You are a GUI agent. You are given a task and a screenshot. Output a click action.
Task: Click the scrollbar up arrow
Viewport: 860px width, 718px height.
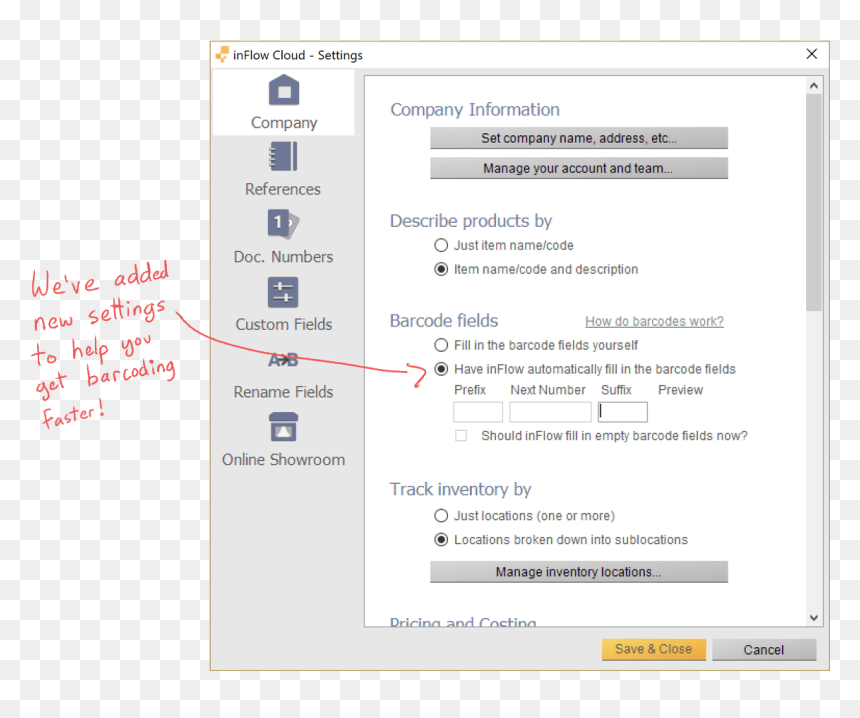tap(814, 86)
